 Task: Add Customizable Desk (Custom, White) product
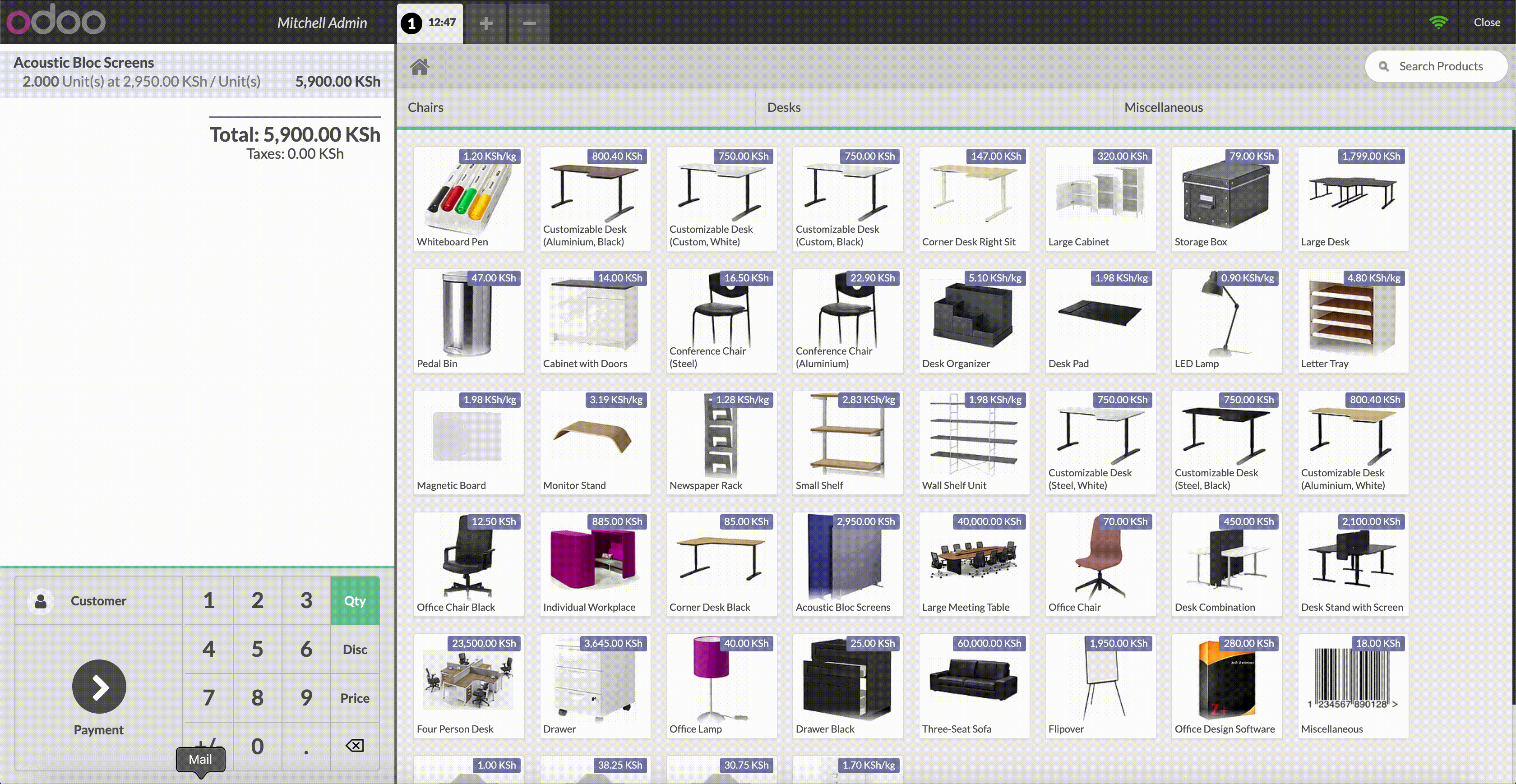(721, 199)
